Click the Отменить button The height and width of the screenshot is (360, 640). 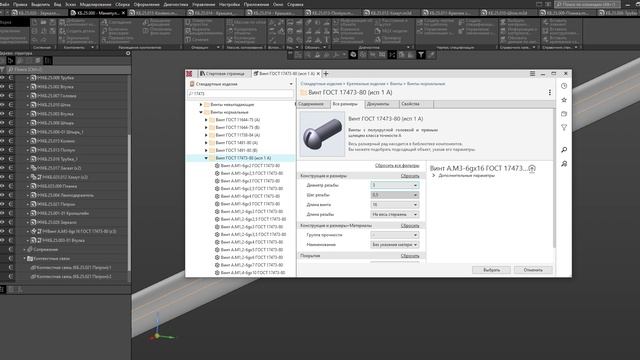click(x=533, y=270)
